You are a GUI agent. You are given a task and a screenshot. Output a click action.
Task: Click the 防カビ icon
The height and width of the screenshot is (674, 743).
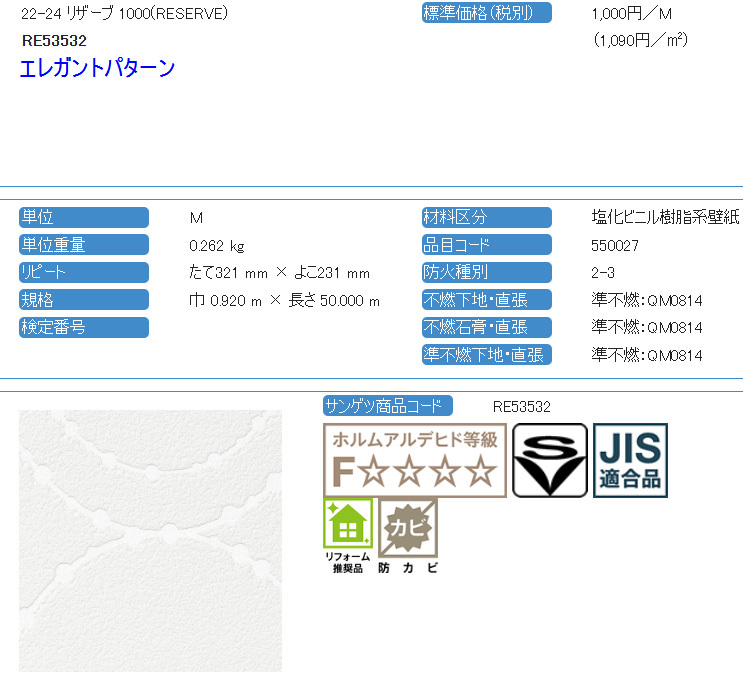[408, 536]
